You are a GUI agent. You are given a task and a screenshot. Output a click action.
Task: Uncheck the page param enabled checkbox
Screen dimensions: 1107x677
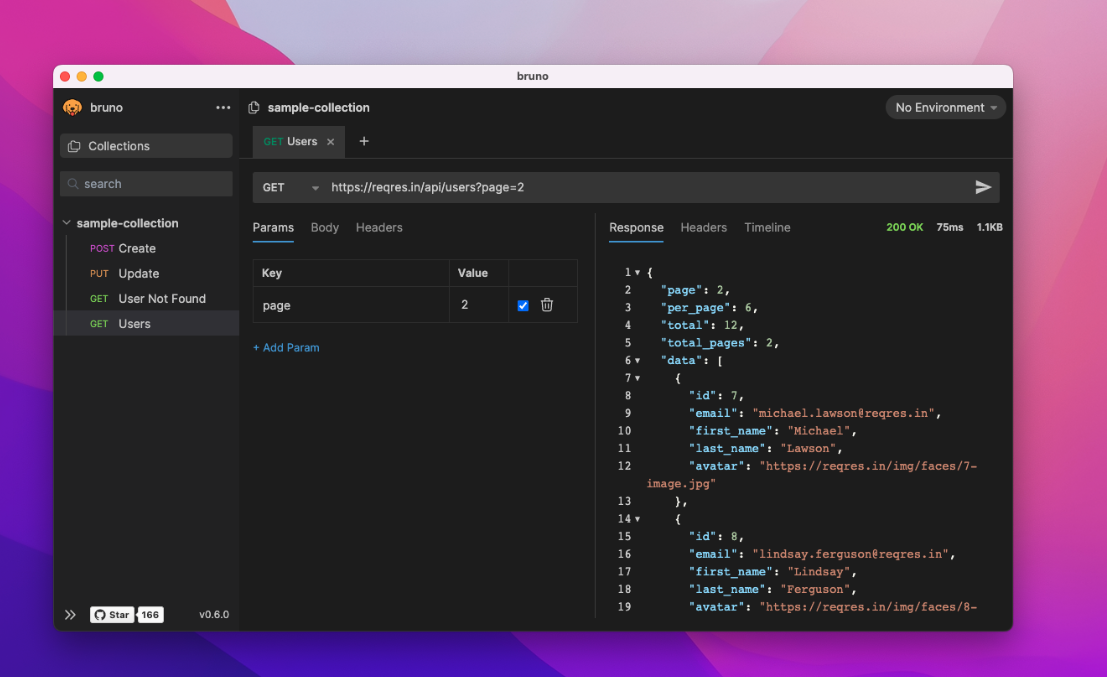[x=522, y=306]
